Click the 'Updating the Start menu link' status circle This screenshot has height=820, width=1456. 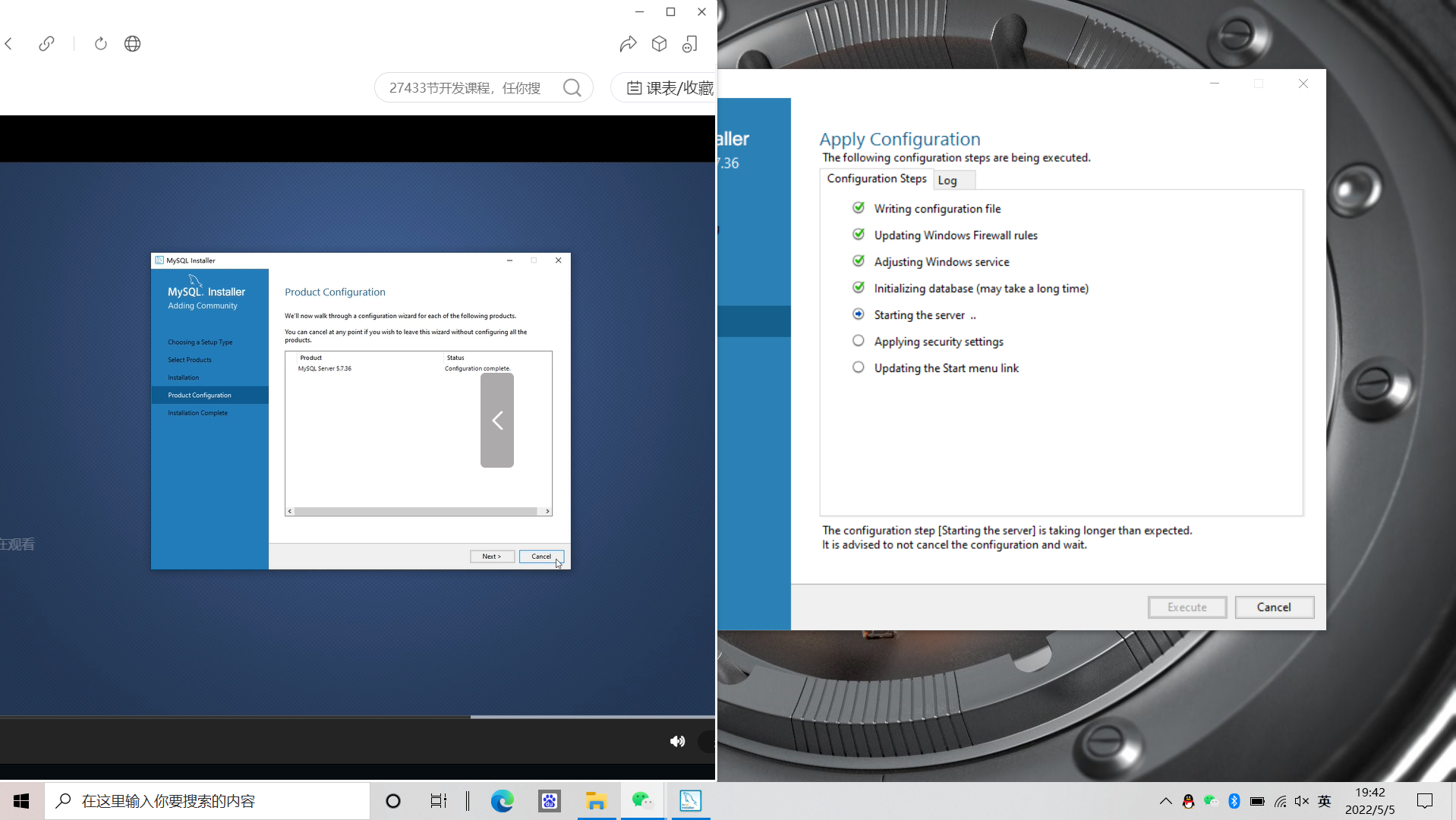(858, 367)
